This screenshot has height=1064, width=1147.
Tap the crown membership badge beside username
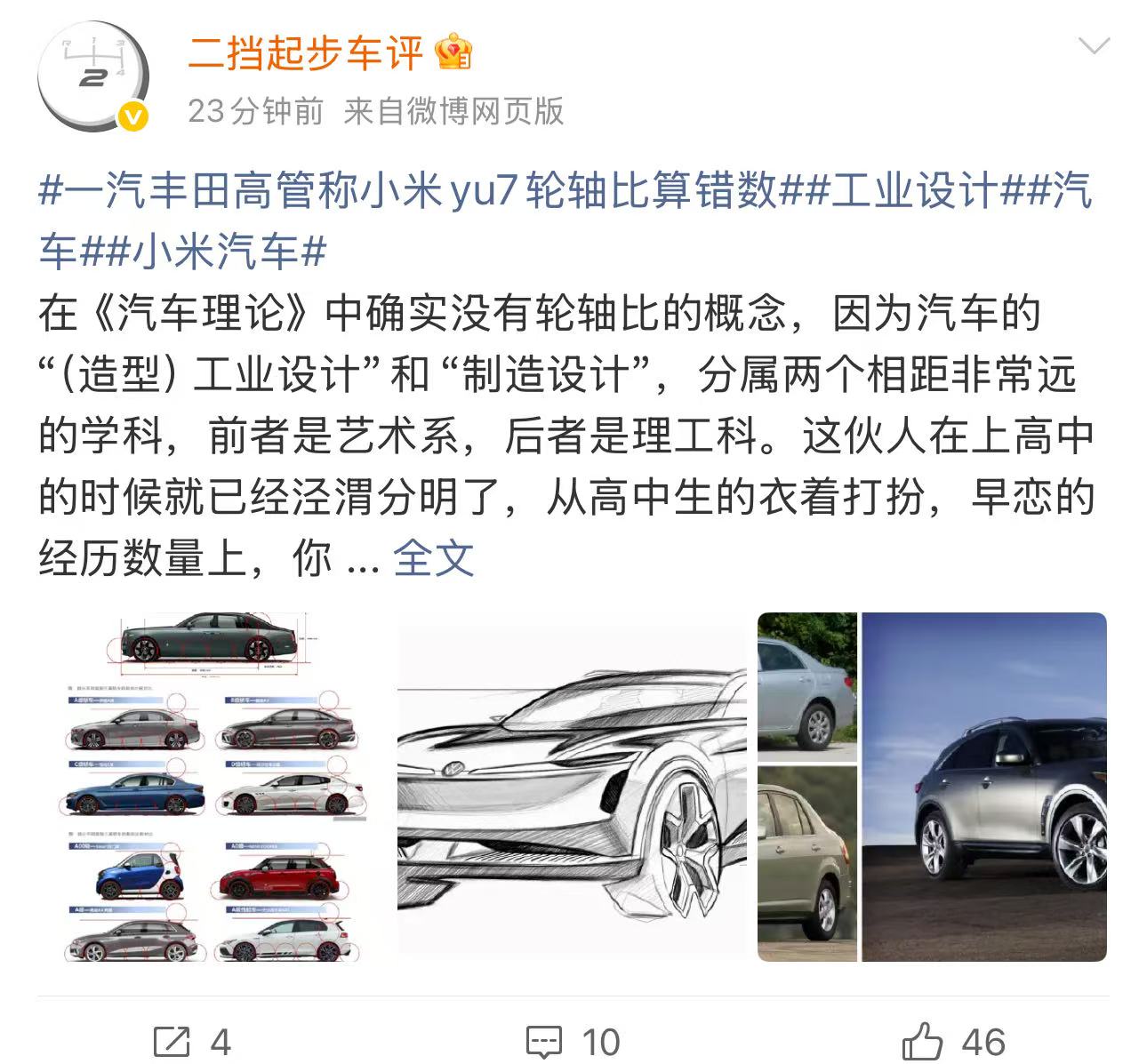[453, 53]
